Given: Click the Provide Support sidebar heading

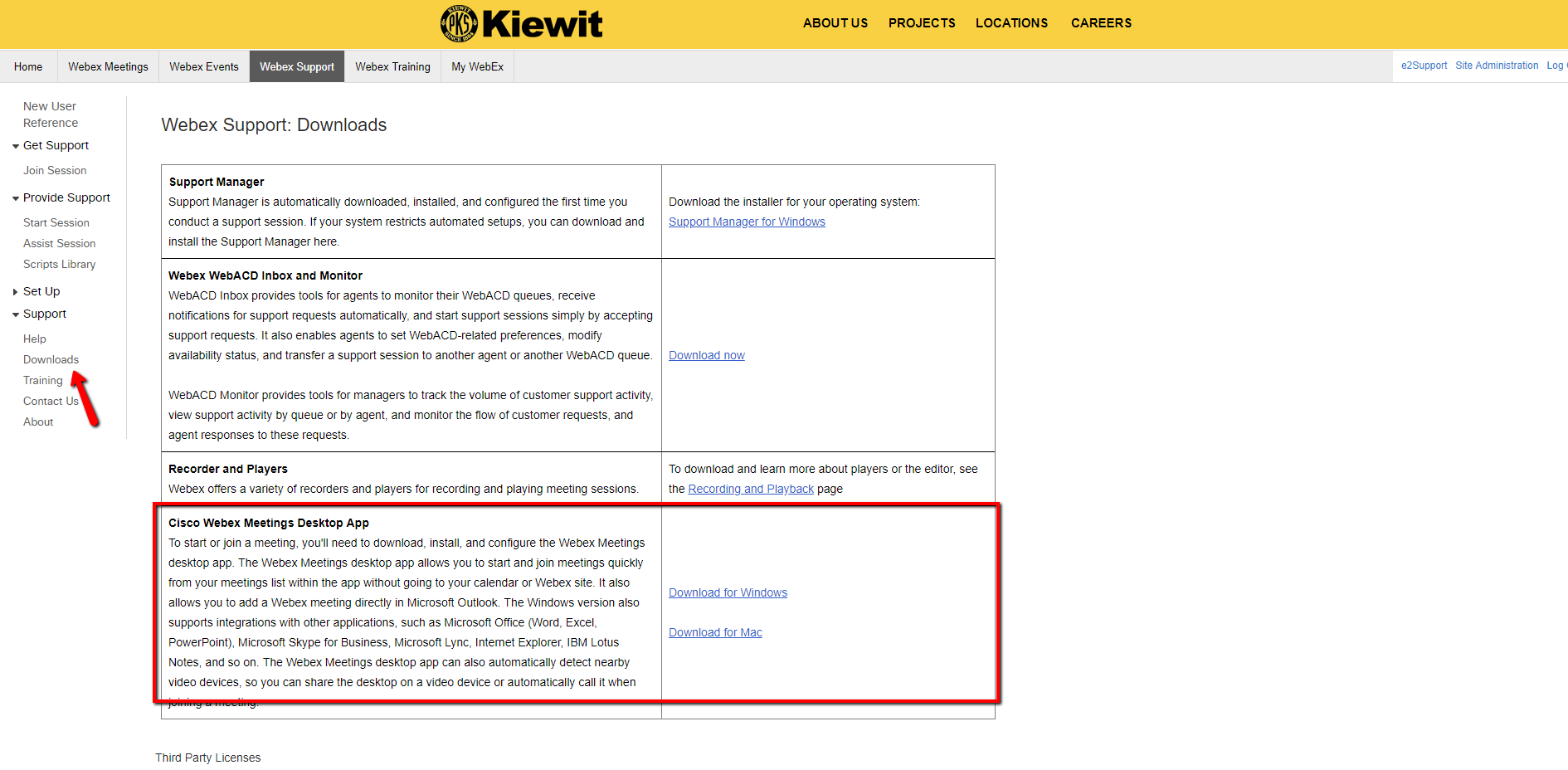Looking at the screenshot, I should (x=66, y=197).
